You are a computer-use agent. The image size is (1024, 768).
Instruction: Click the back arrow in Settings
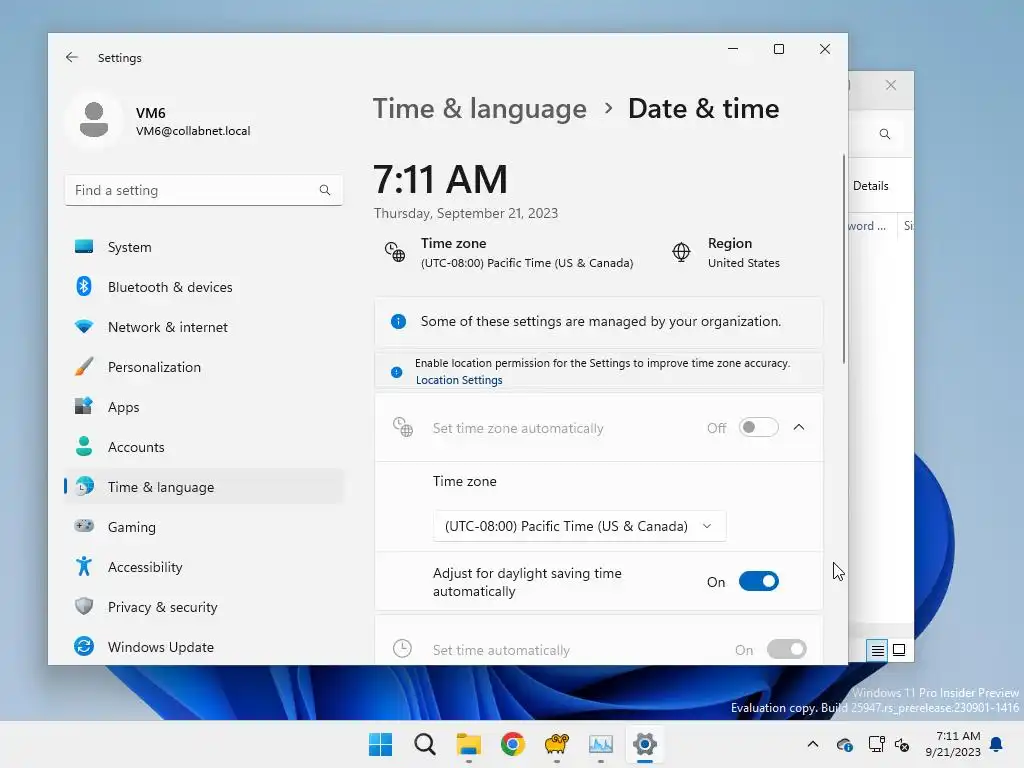tap(72, 57)
